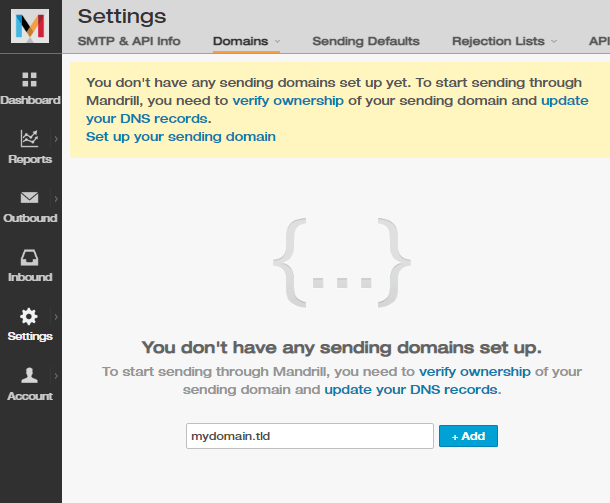Viewport: 610px width, 503px height.
Task: Open the Inbound tray icon
Action: coord(30,257)
